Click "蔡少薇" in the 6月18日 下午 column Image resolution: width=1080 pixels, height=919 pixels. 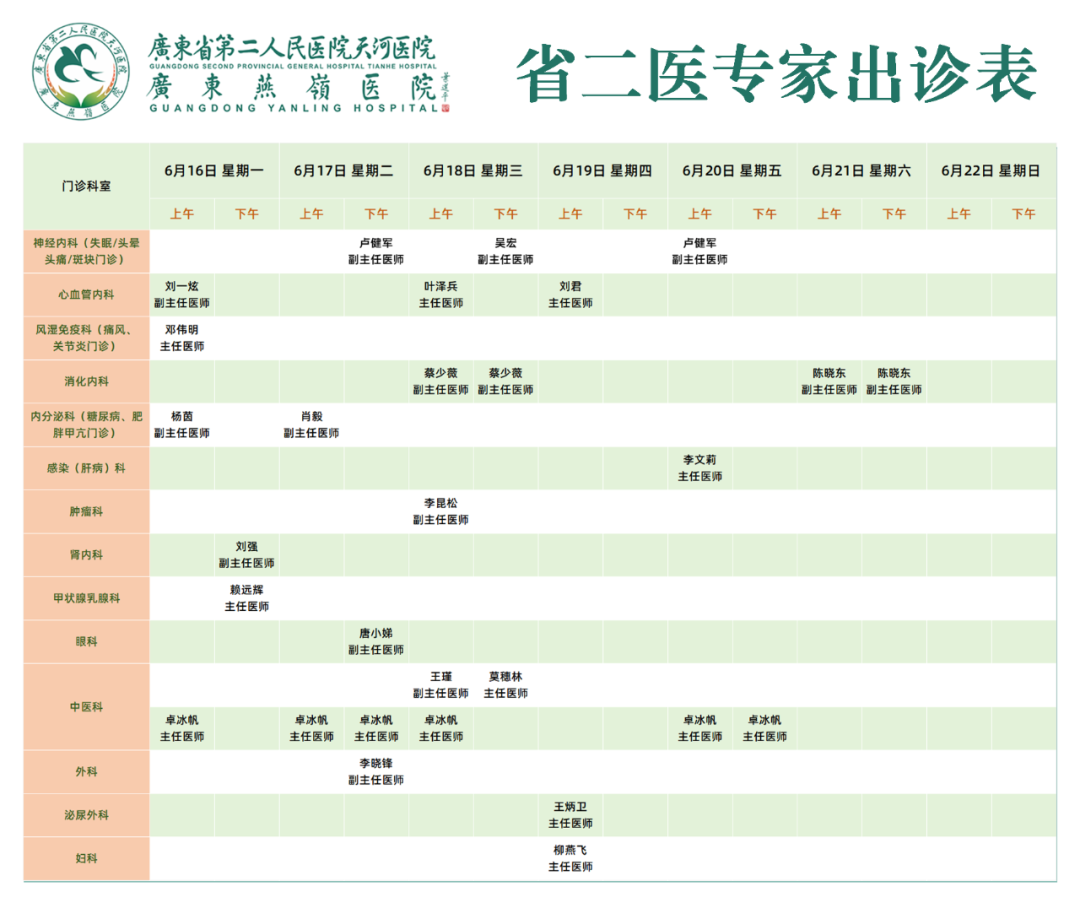tap(506, 373)
